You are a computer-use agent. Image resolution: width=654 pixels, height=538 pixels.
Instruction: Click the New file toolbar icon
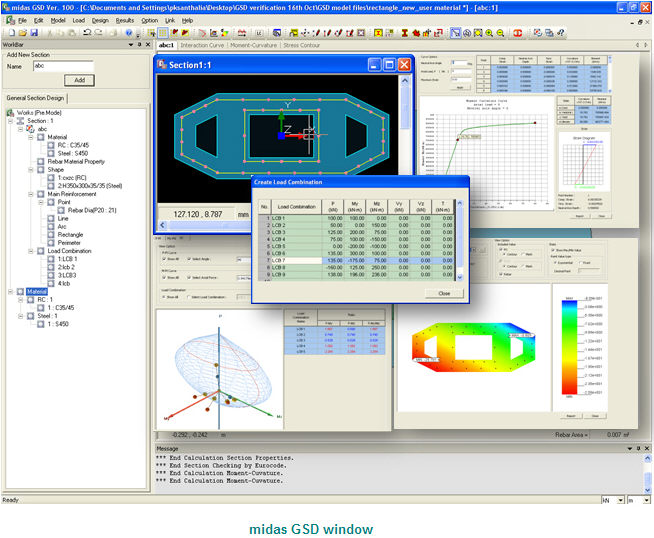[x=12, y=33]
